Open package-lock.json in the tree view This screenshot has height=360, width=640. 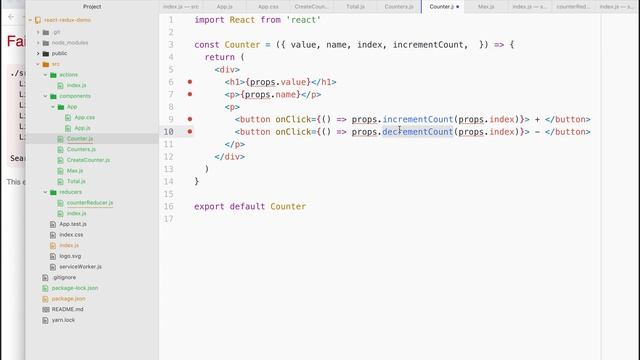[75, 288]
